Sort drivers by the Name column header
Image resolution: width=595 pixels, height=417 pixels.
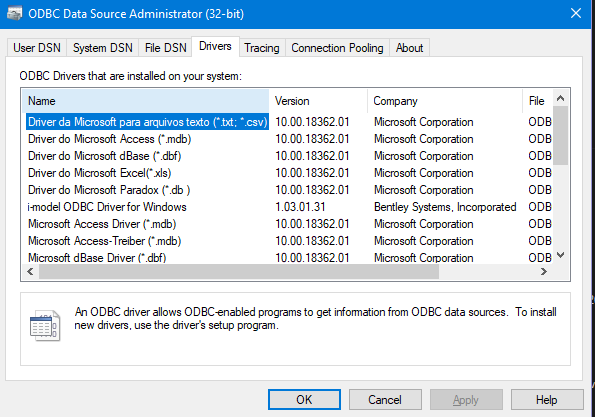(146, 101)
